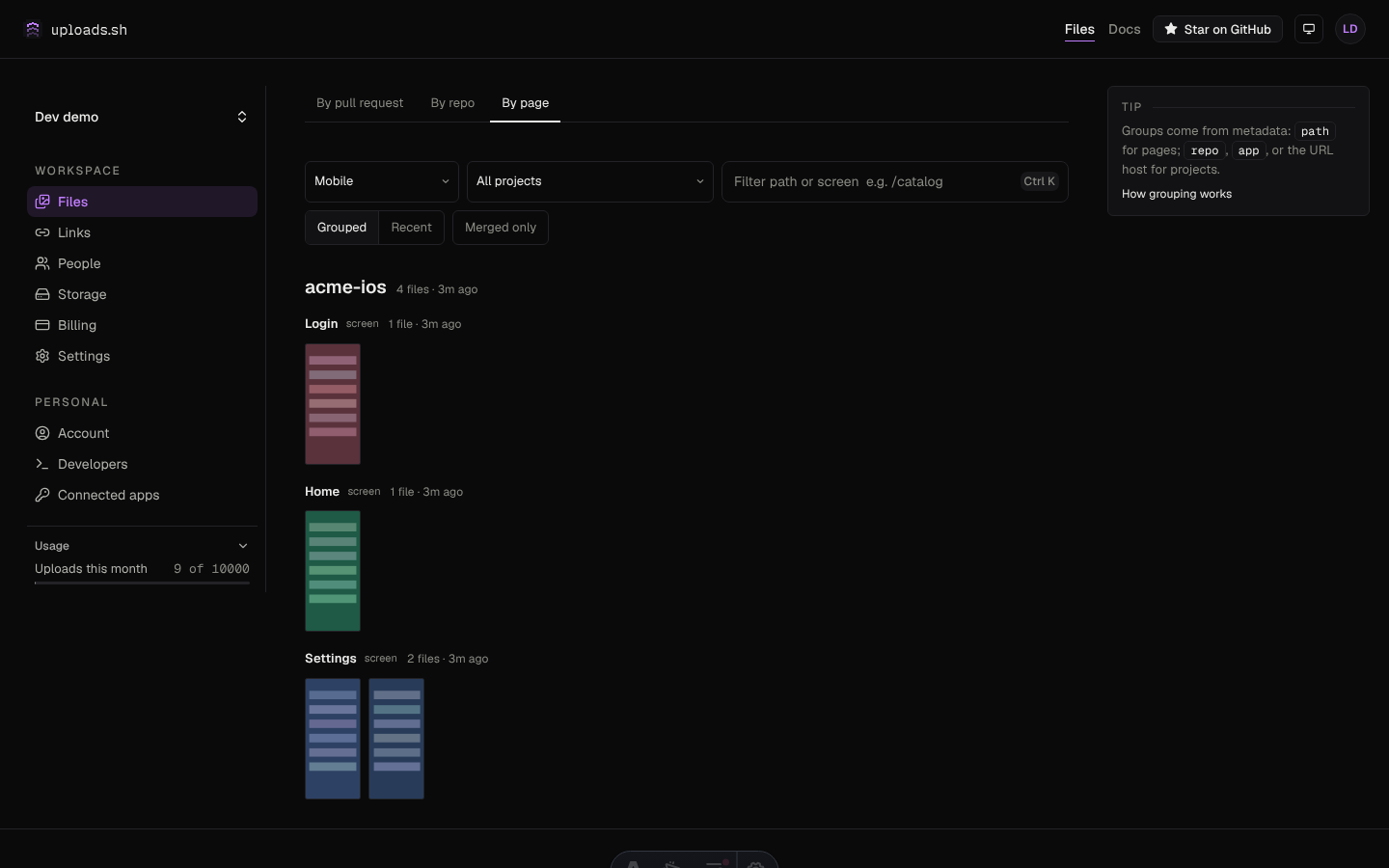The width and height of the screenshot is (1389, 868).
Task: Click the uploads-this-month usage progress bar
Action: [142, 583]
